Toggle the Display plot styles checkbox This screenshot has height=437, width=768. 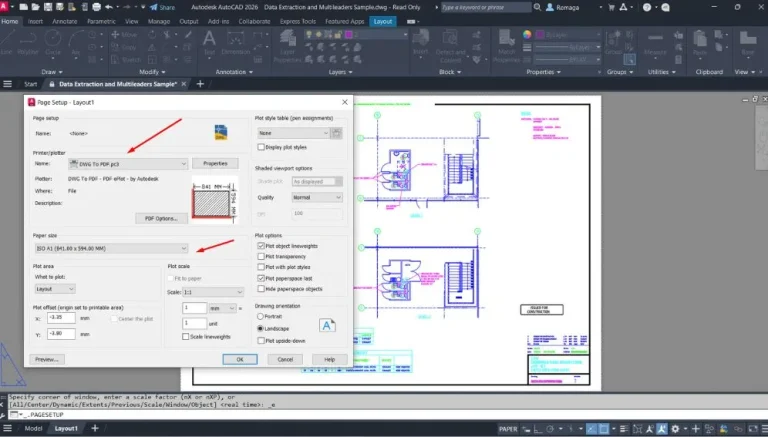(261, 147)
